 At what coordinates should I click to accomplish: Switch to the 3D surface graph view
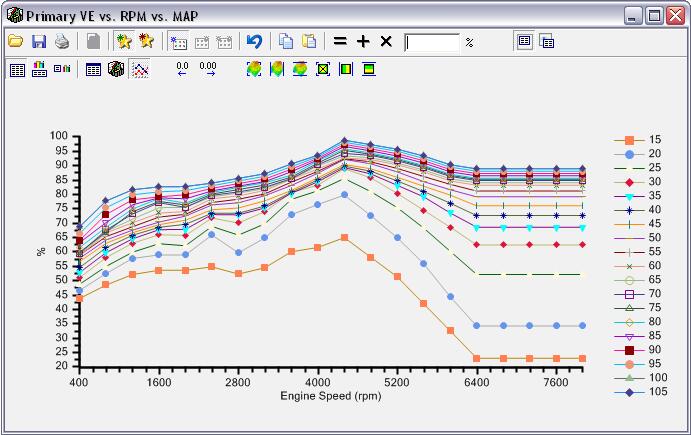pos(116,70)
